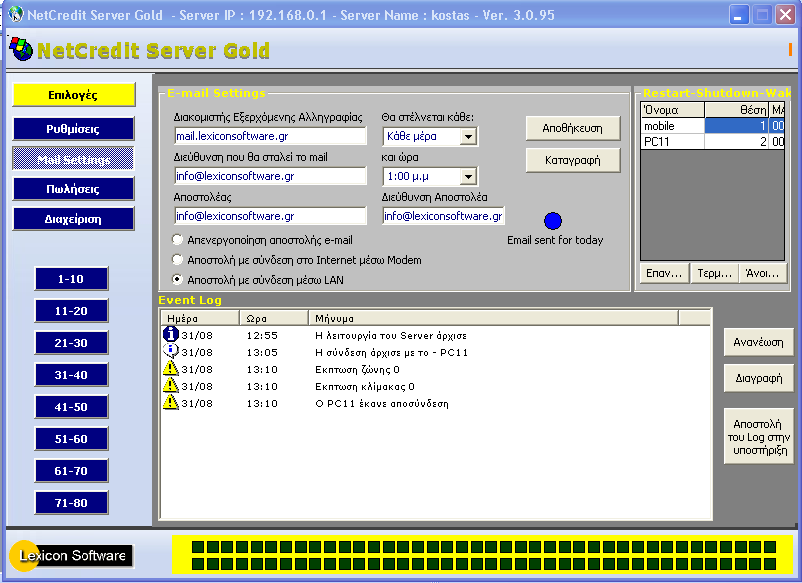Show stations 11-20
This screenshot has width=802, height=583.
click(x=71, y=311)
